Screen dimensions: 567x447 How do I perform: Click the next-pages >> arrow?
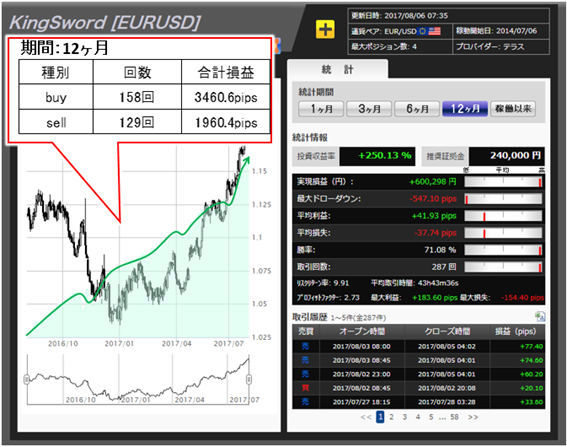[x=473, y=417]
